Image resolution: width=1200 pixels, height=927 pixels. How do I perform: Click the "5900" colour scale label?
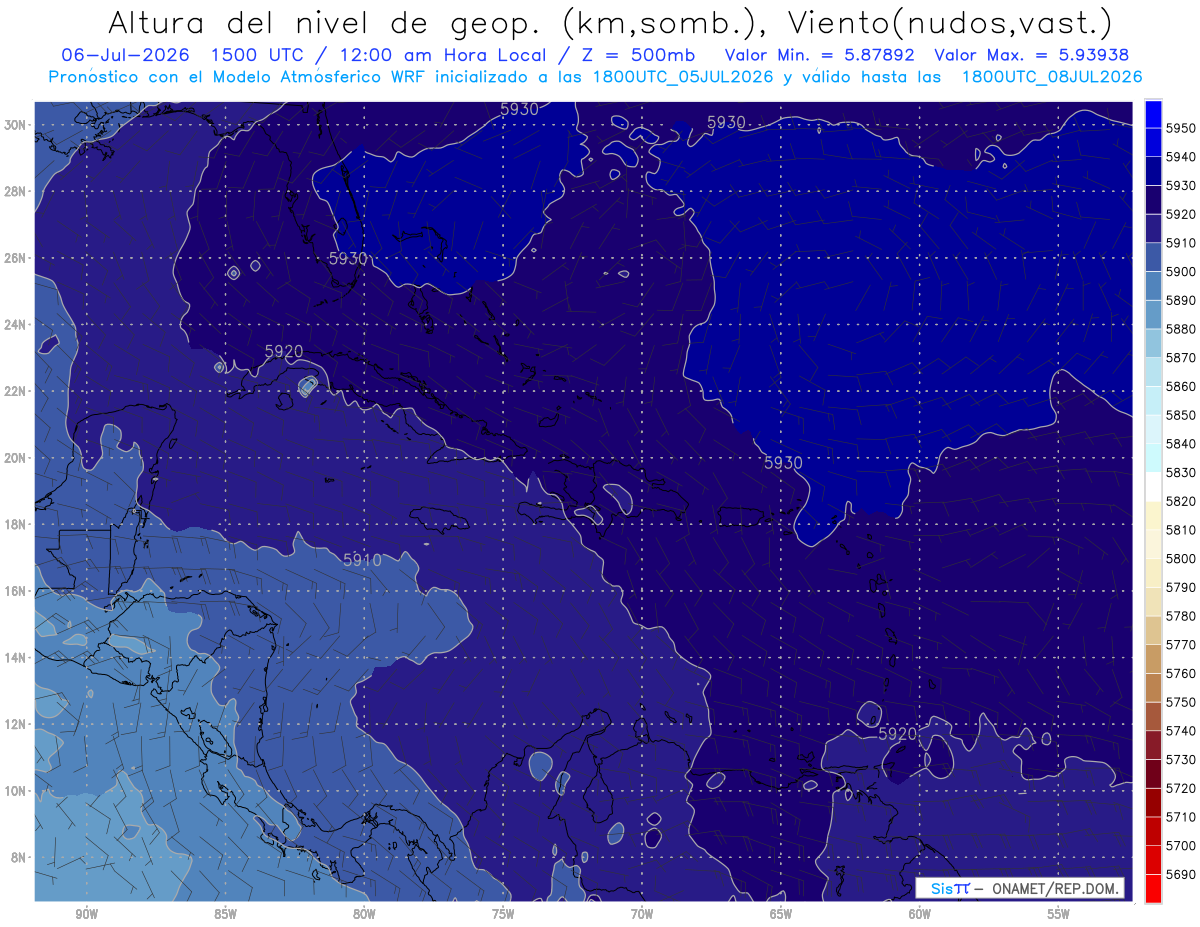[x=1180, y=272]
